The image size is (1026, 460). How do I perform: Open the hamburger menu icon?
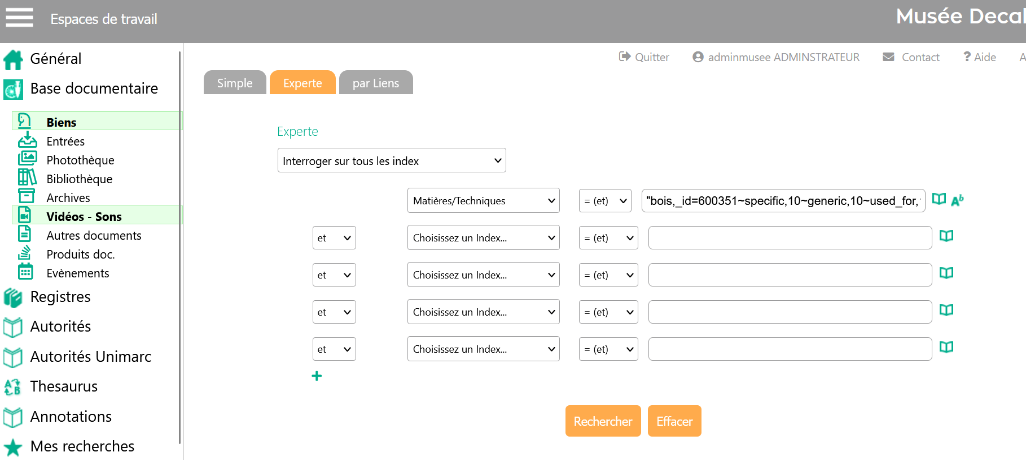click(20, 18)
